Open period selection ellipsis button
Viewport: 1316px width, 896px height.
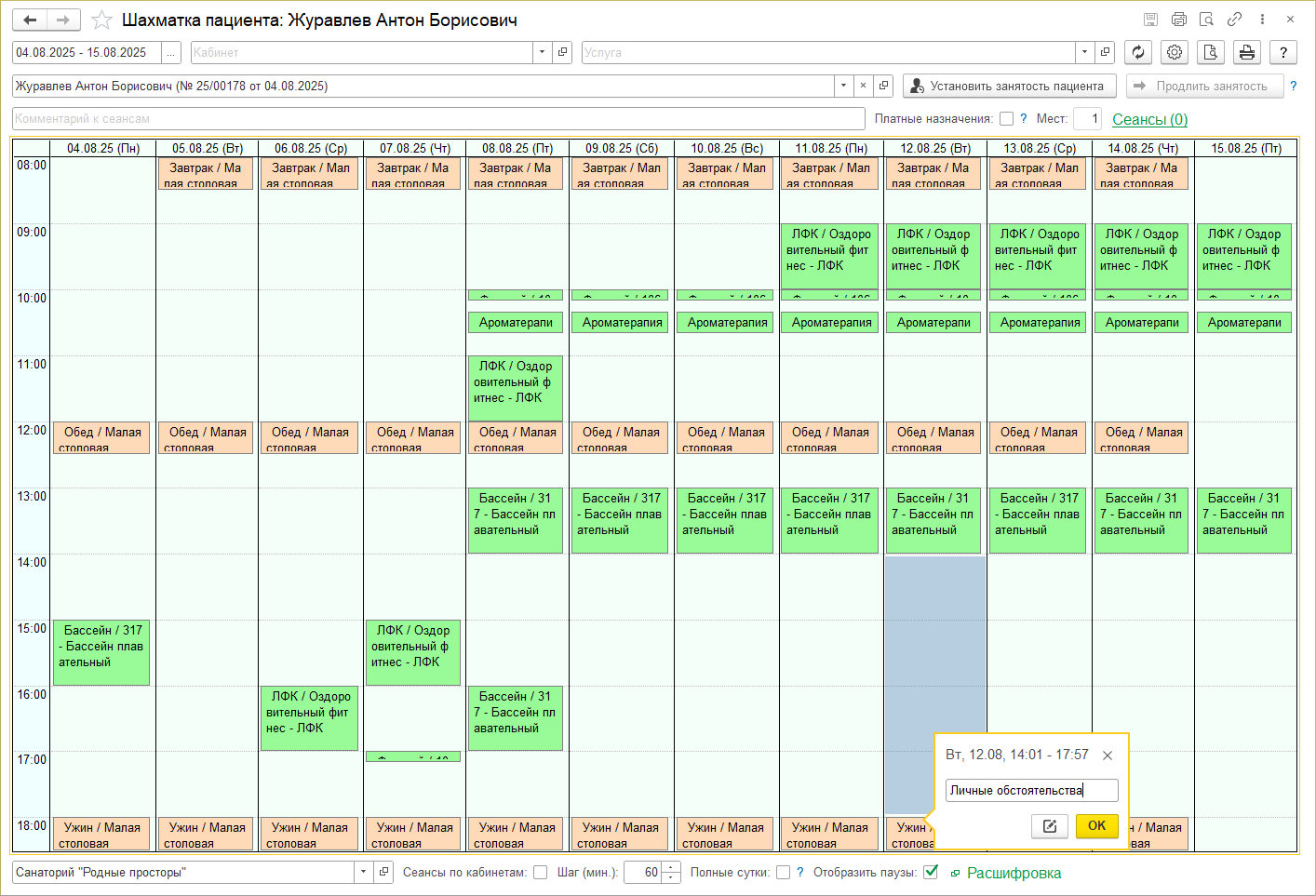click(x=170, y=53)
